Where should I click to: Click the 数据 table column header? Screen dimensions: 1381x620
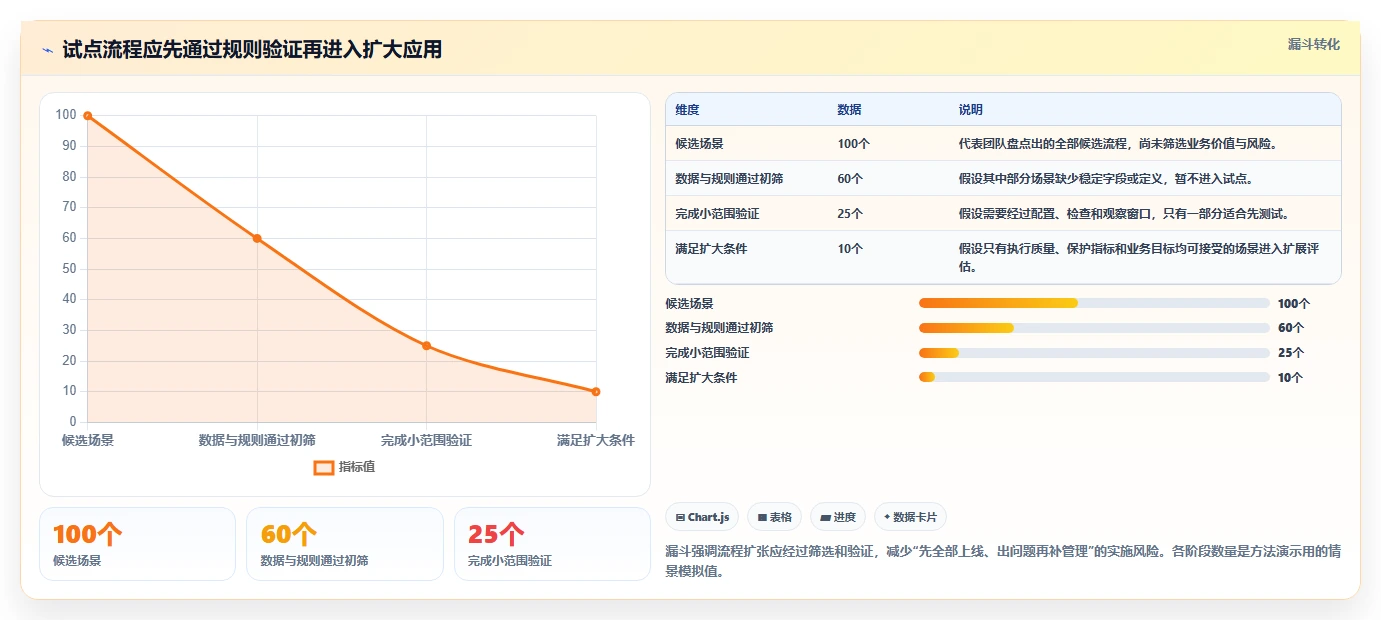(x=849, y=110)
